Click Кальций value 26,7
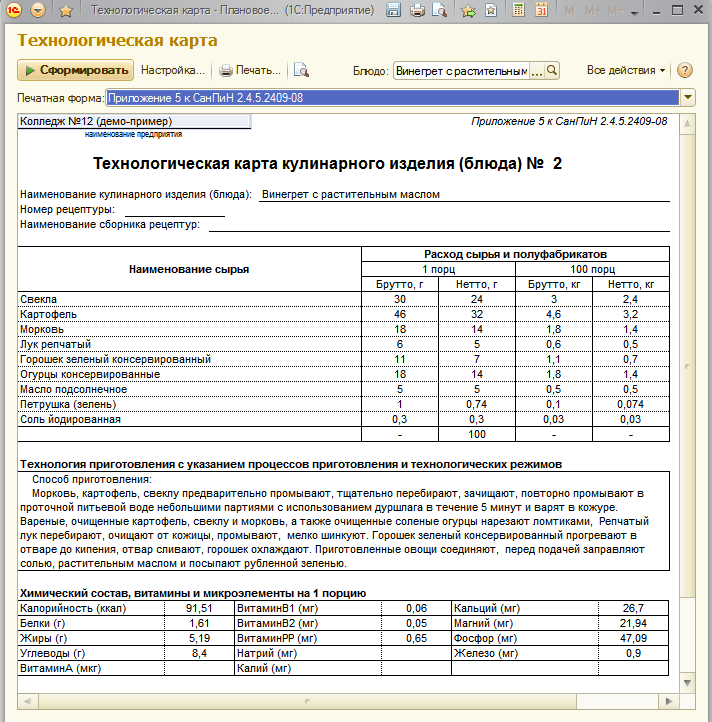Image resolution: width=712 pixels, height=722 pixels. [633, 608]
